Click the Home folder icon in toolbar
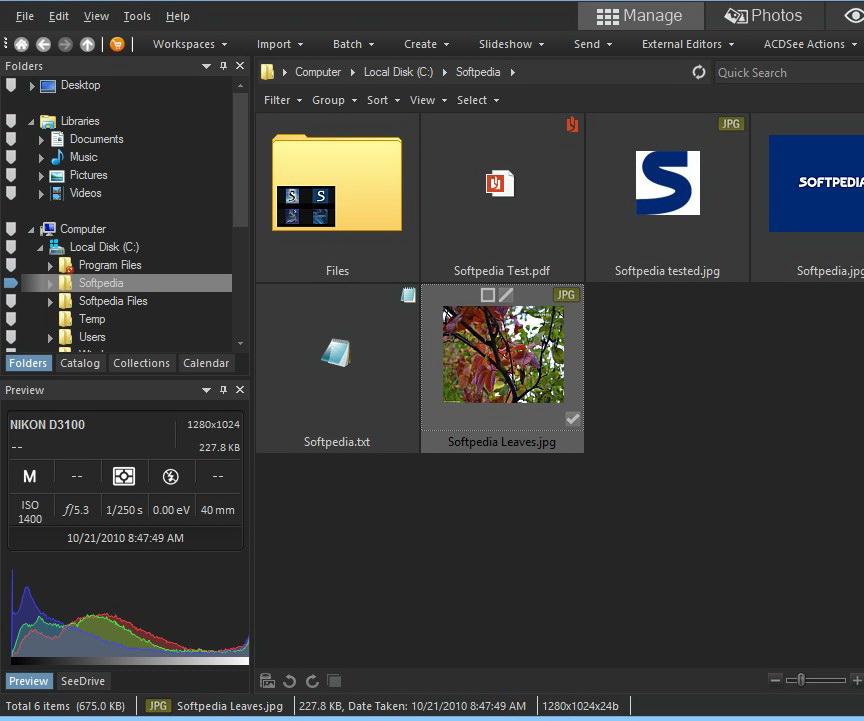 [x=21, y=44]
